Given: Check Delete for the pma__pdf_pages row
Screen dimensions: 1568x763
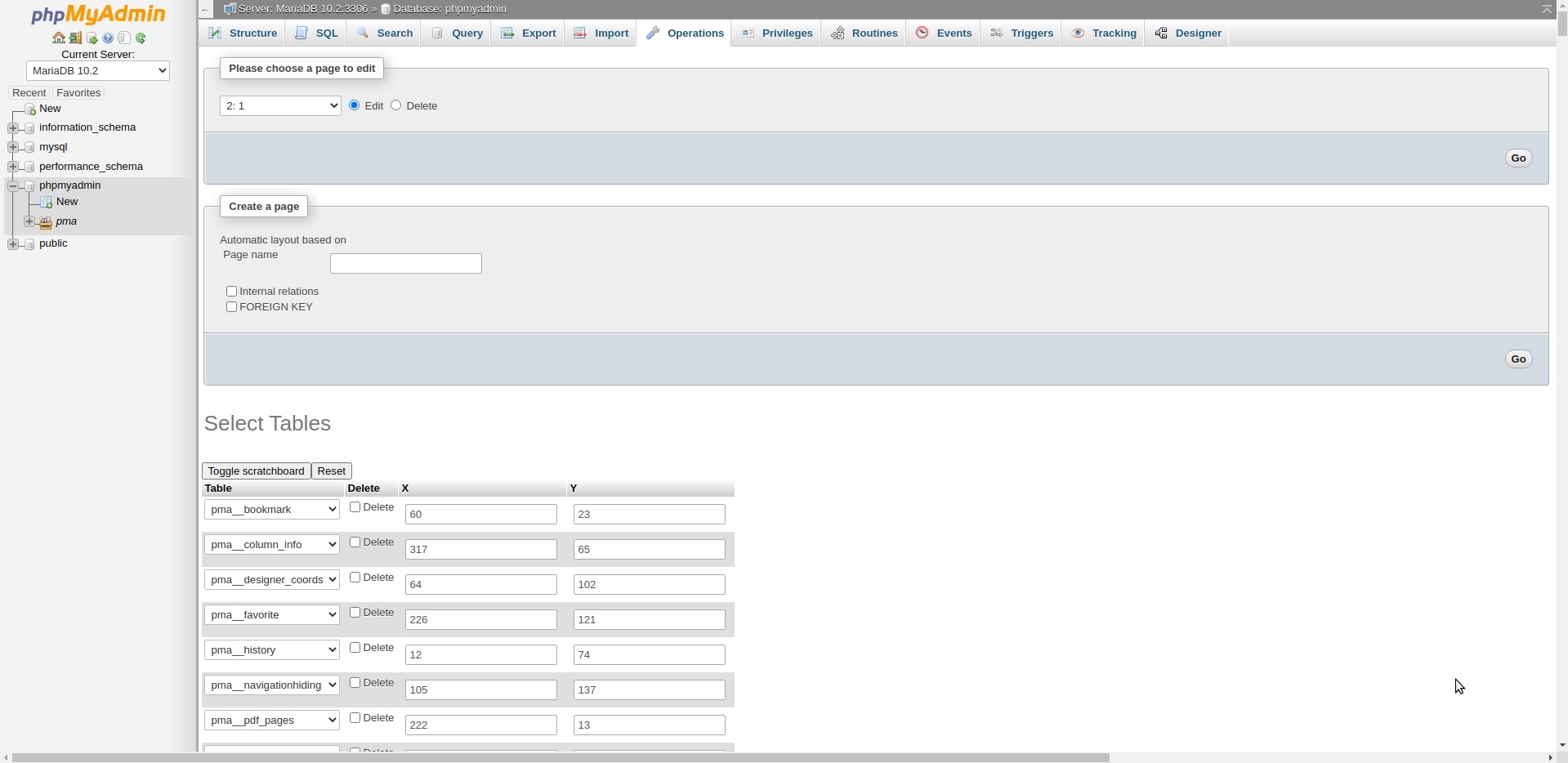Looking at the screenshot, I should pos(355,718).
